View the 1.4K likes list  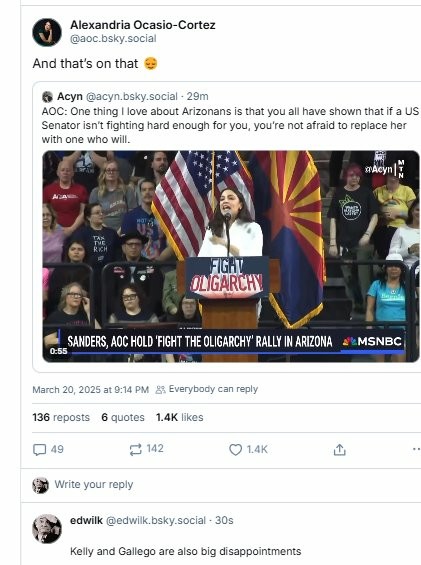click(x=180, y=417)
